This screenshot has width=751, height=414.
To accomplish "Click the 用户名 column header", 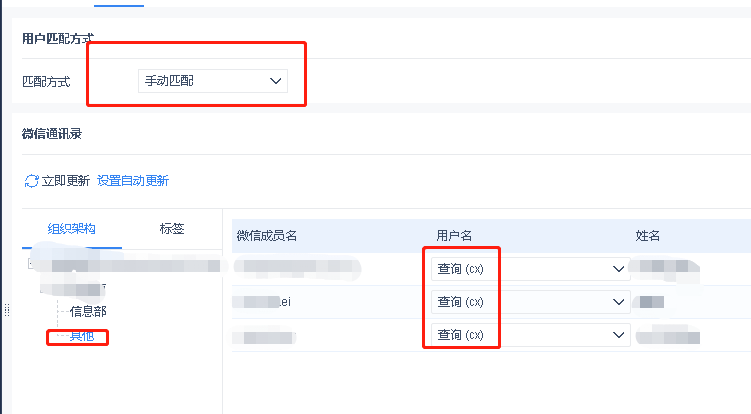I will coord(454,236).
